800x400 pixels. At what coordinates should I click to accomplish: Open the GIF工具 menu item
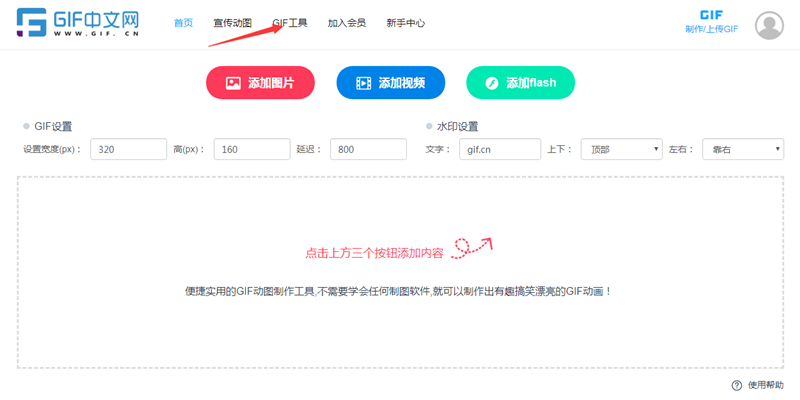pyautogui.click(x=290, y=23)
